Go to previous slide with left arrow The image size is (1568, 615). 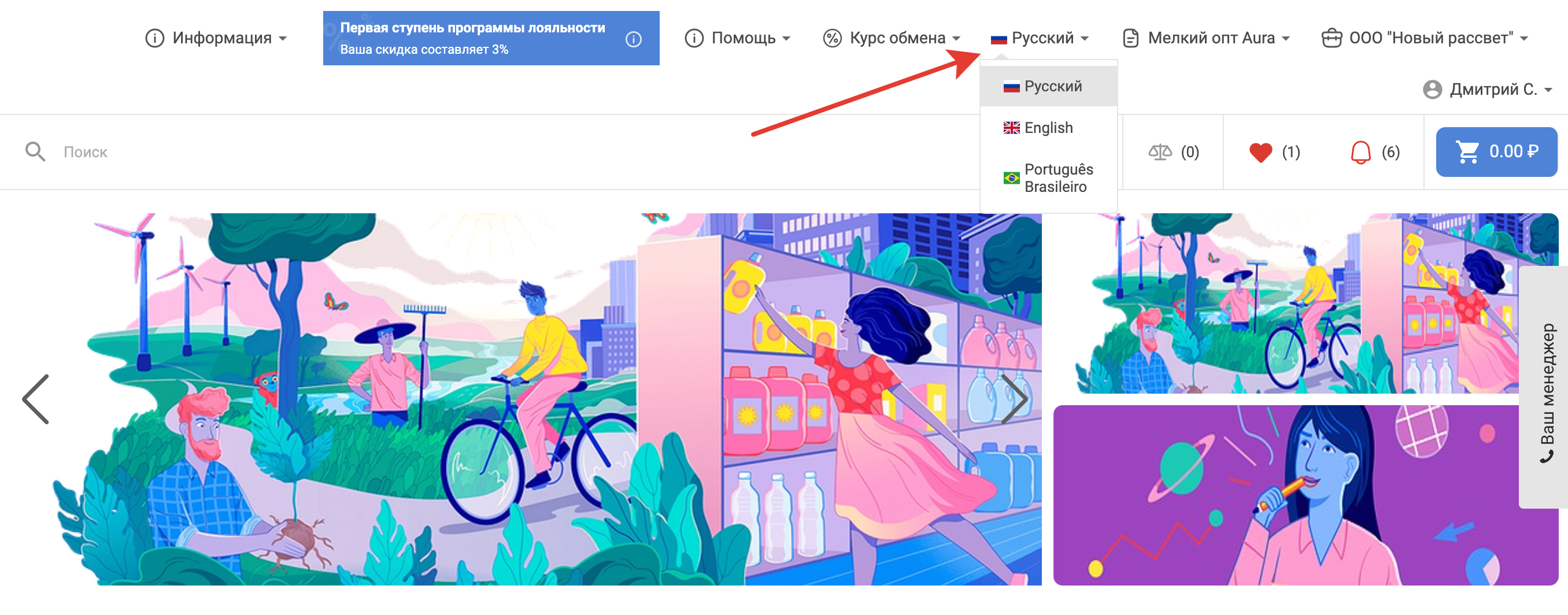36,399
